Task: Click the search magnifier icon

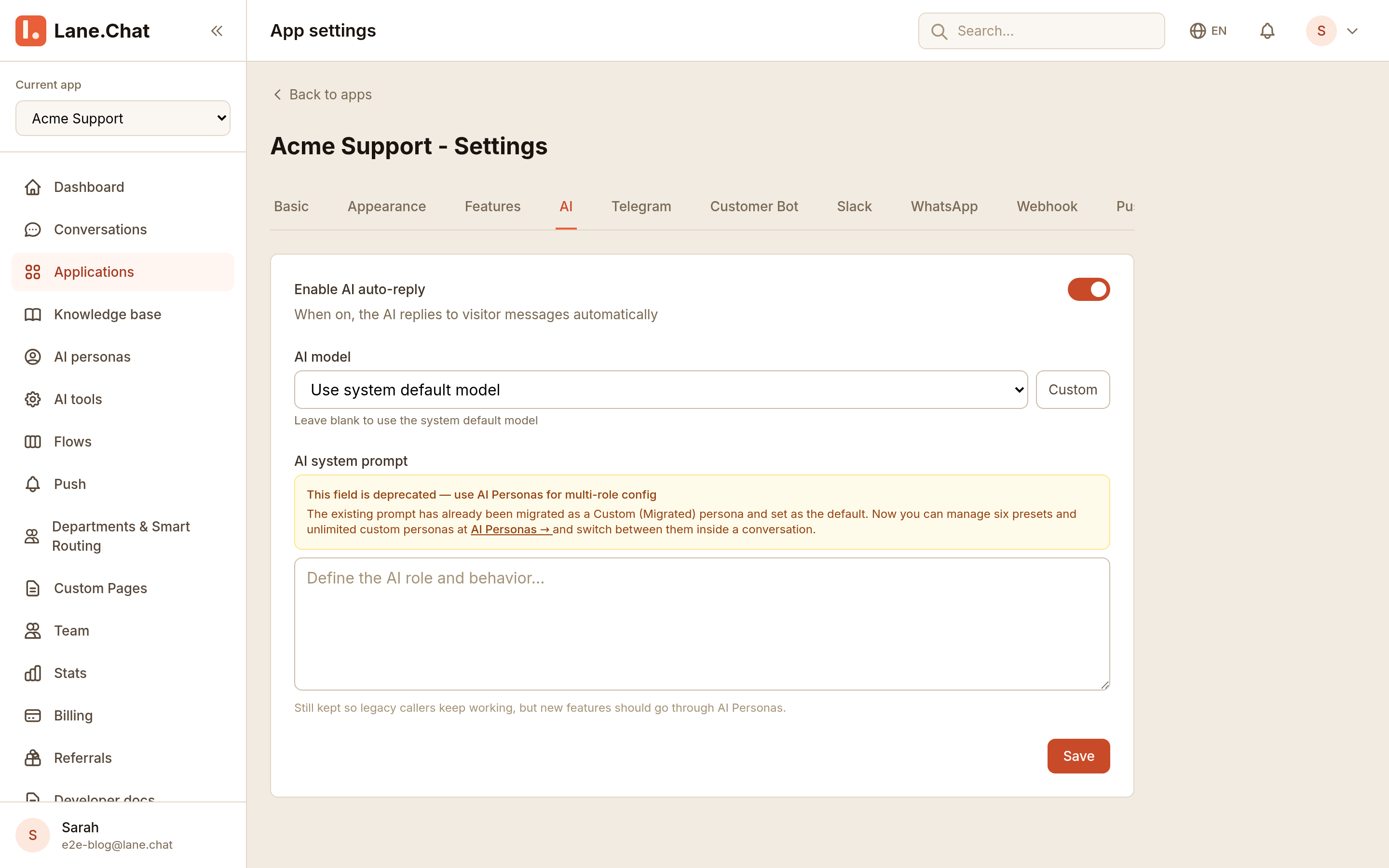Action: pos(939,31)
